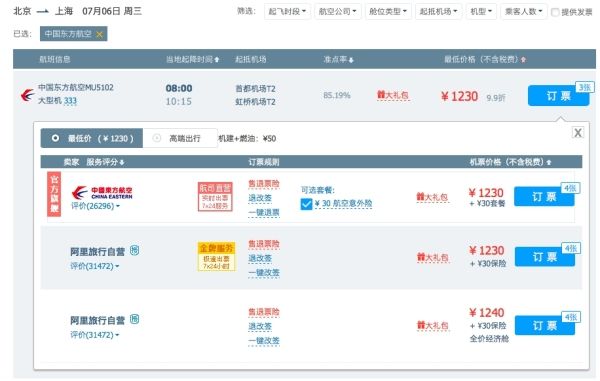Open the 机型 filter dropdown
600x381 pixels.
481,11
